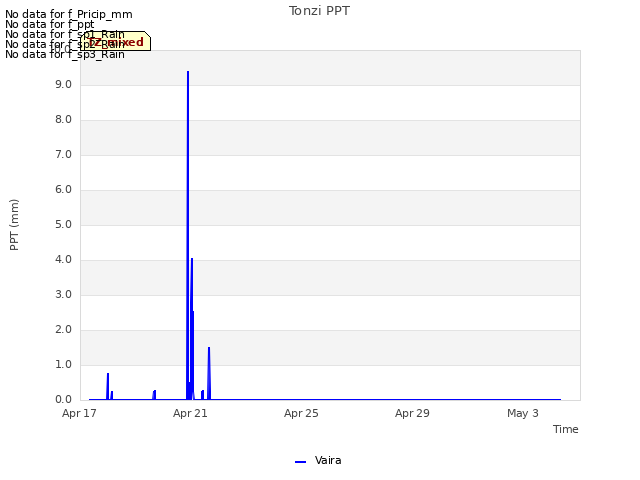Click the Apr 21 x-axis tick label
Viewport: 640px width, 480px height.
point(190,413)
